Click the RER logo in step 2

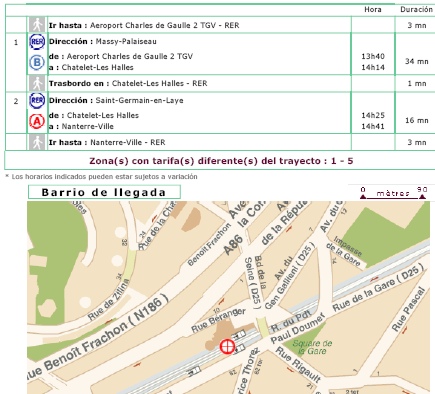37,101
